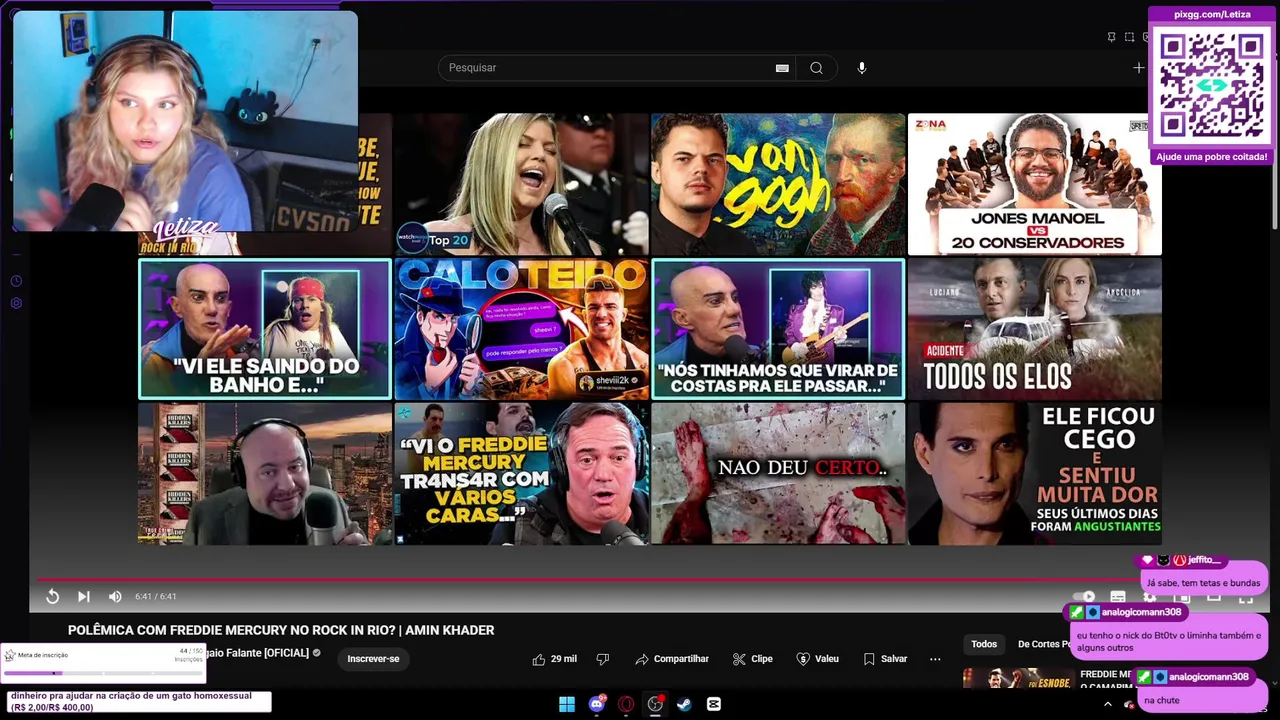Open the Todos os Elos acidente video
Screen dimensions: 1280x720
[1035, 329]
